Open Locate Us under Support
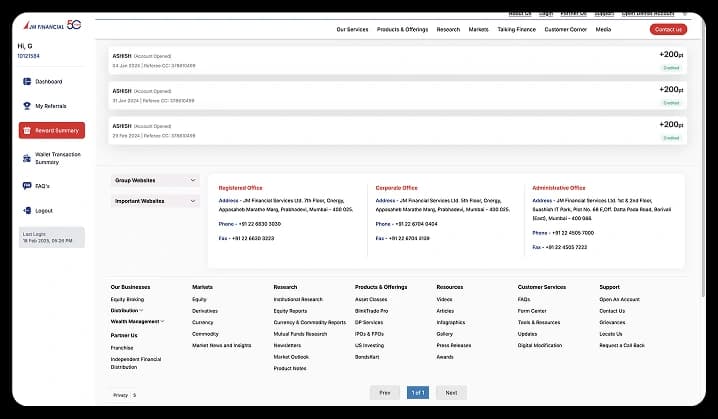 coord(611,334)
